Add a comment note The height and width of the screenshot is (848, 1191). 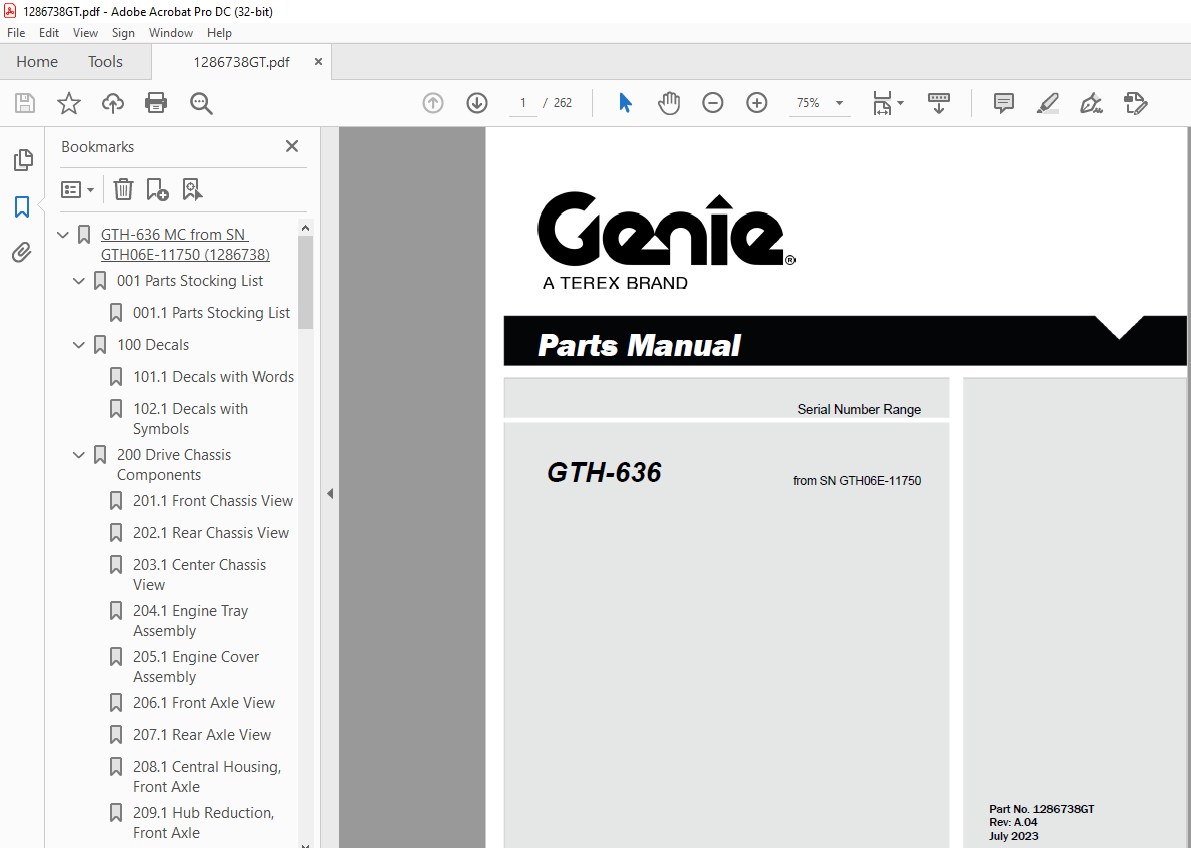point(1003,103)
